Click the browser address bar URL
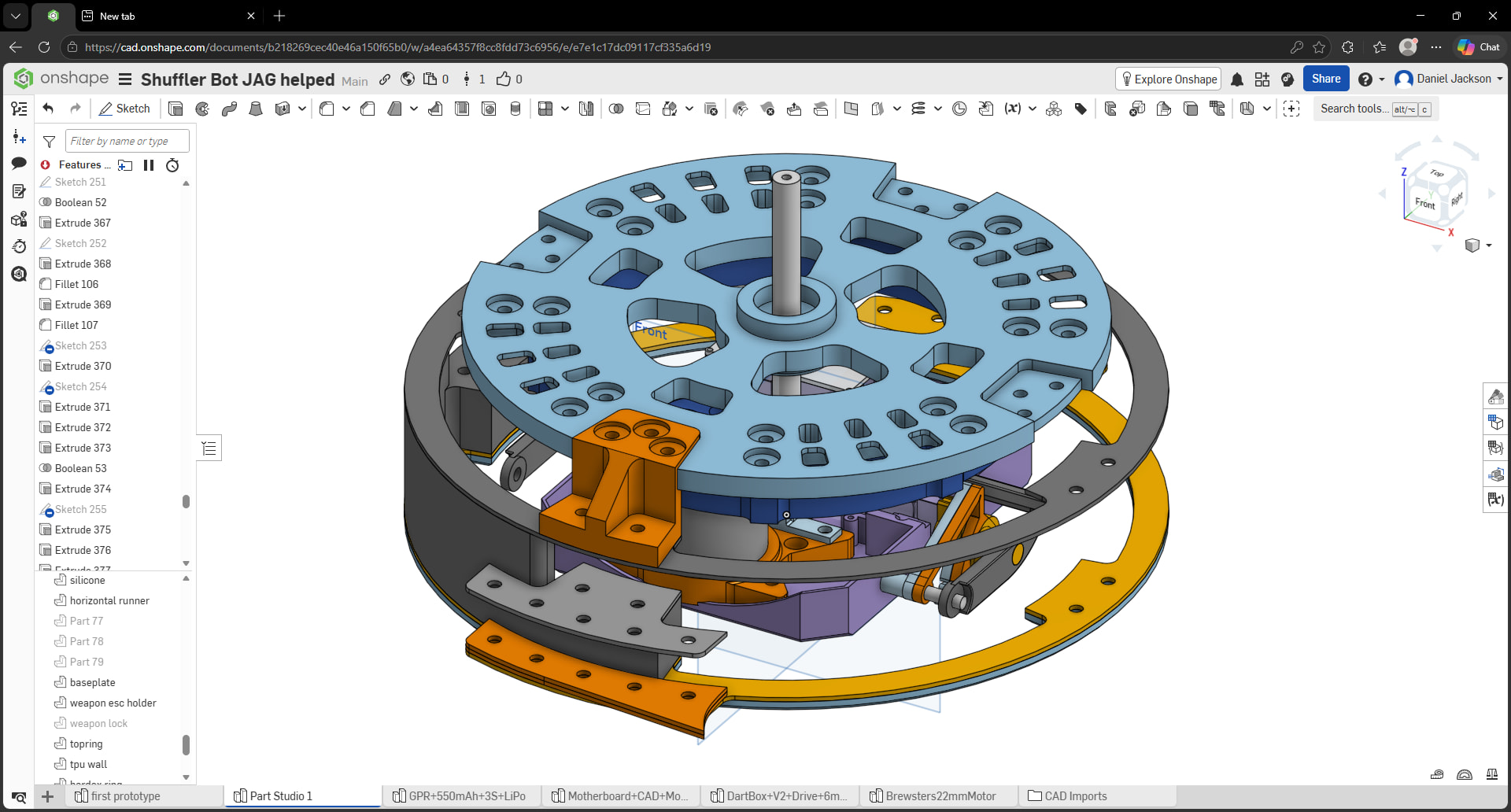This screenshot has width=1511, height=812. point(398,47)
